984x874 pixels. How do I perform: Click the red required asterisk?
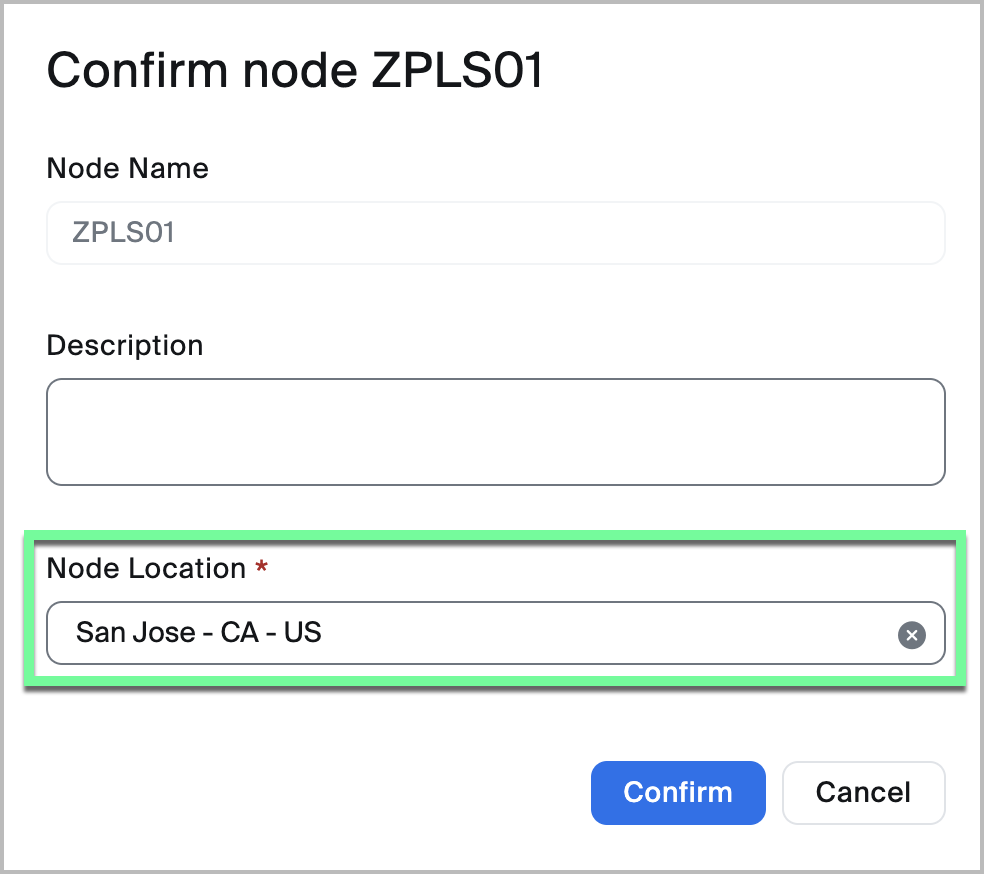point(262,568)
